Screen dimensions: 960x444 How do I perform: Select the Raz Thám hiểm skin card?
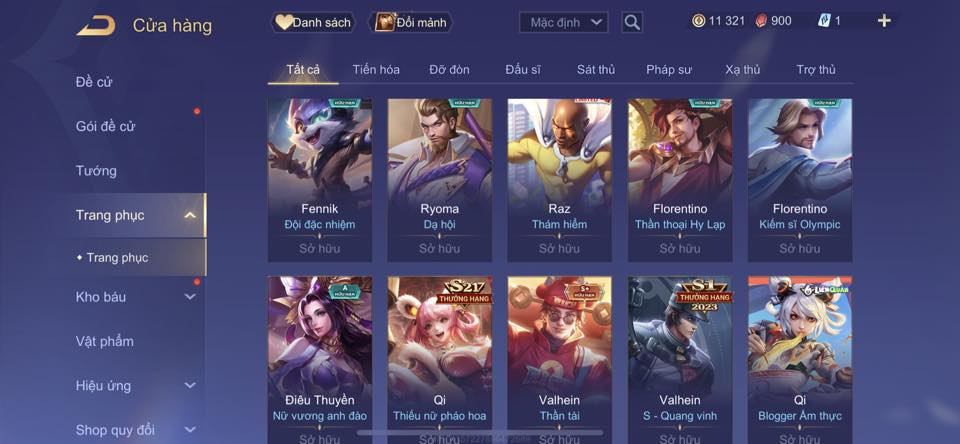point(560,180)
